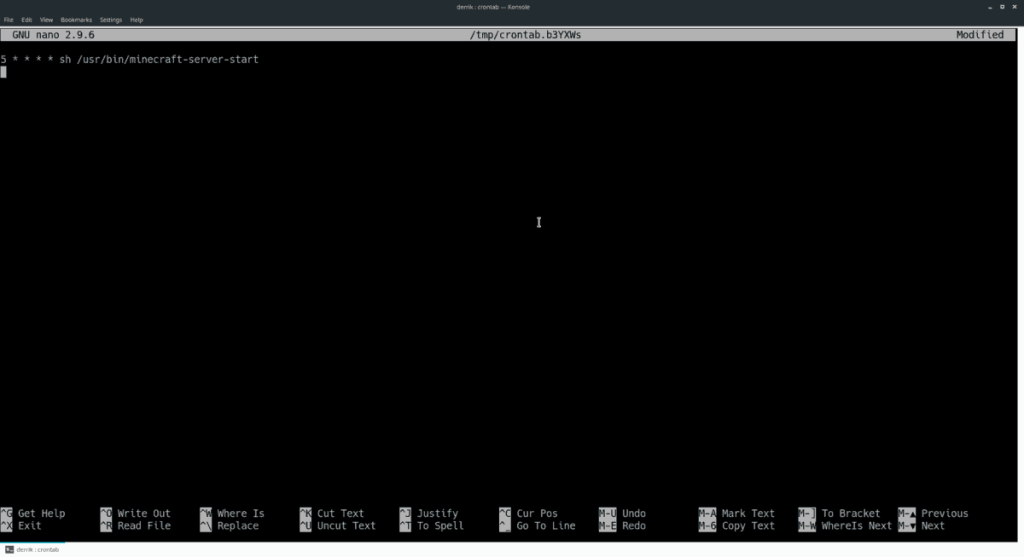The image size is (1024, 557).
Task: Click the terminal icon on the crontab tab
Action: pyautogui.click(x=8, y=550)
